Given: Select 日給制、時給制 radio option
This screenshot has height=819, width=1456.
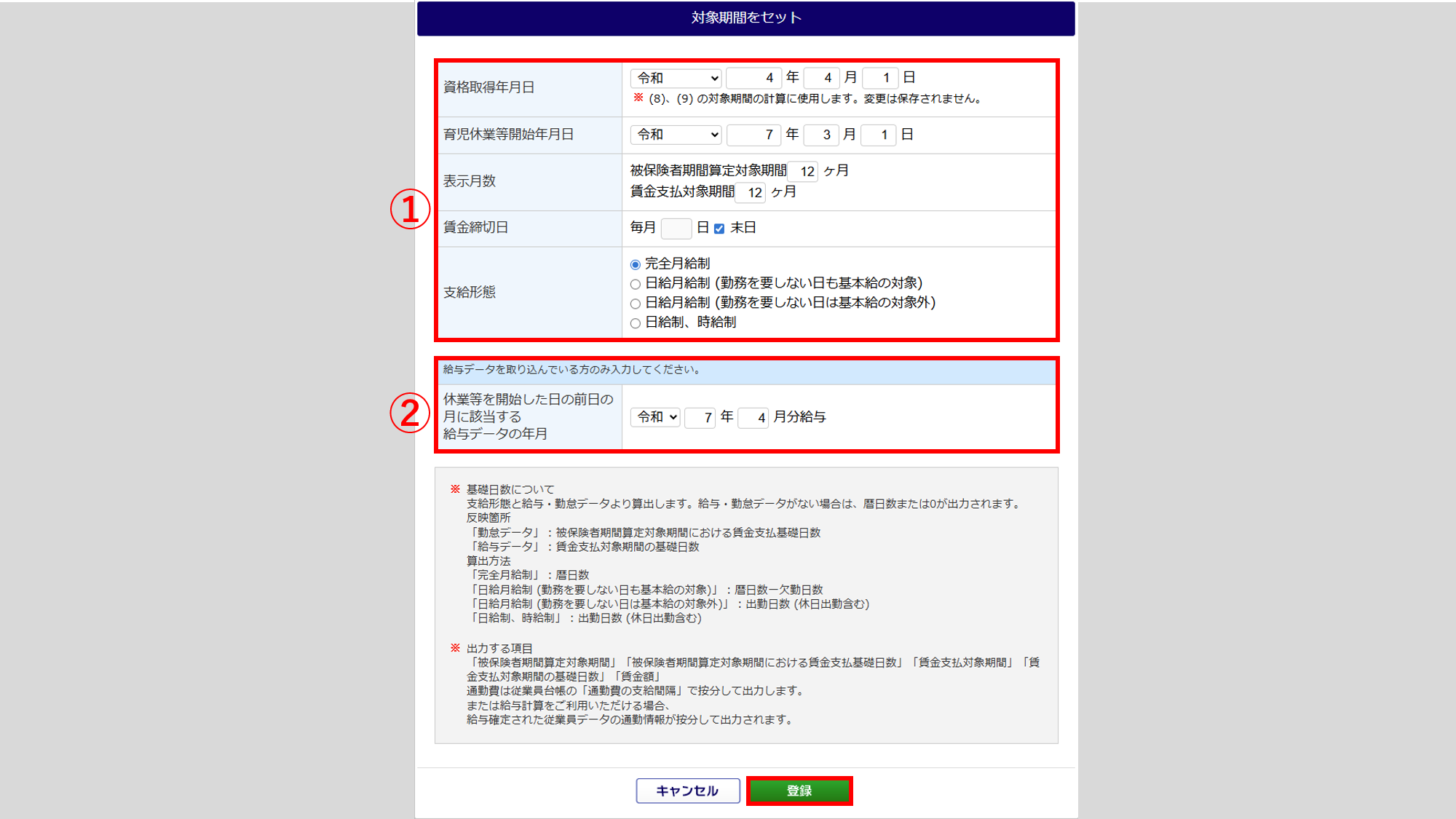Looking at the screenshot, I should (636, 323).
